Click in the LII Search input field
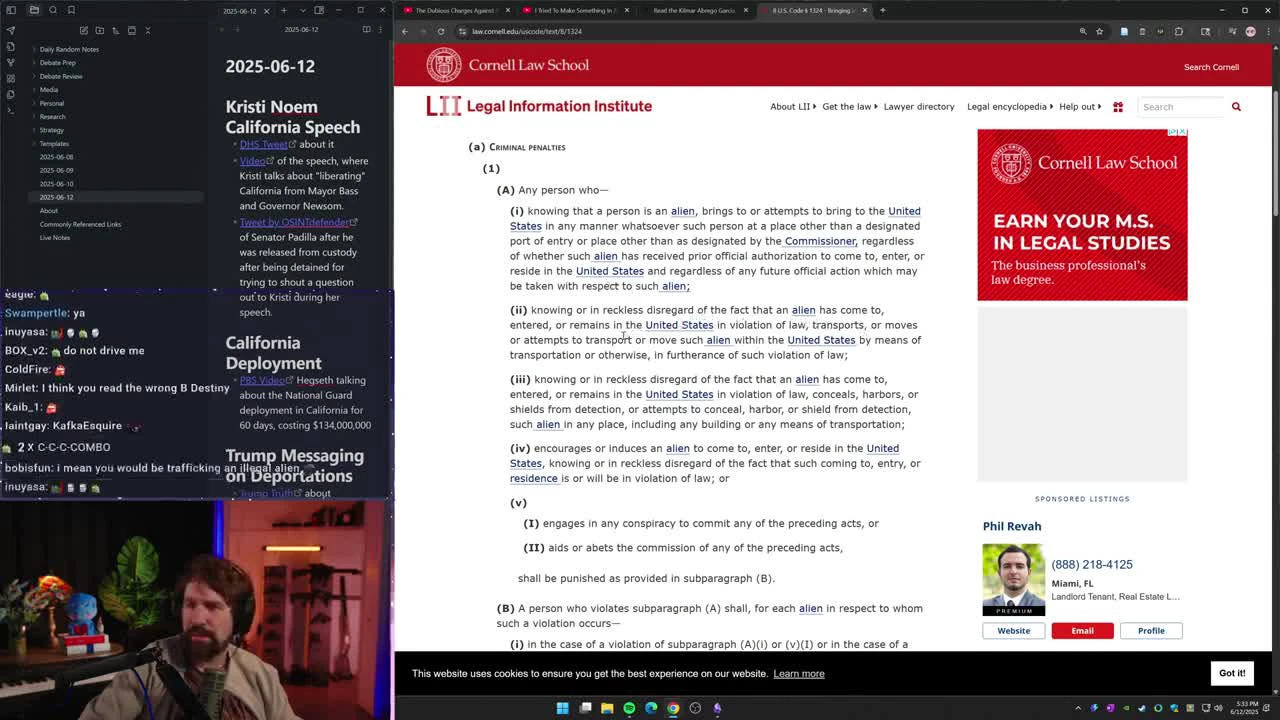 tap(1182, 107)
